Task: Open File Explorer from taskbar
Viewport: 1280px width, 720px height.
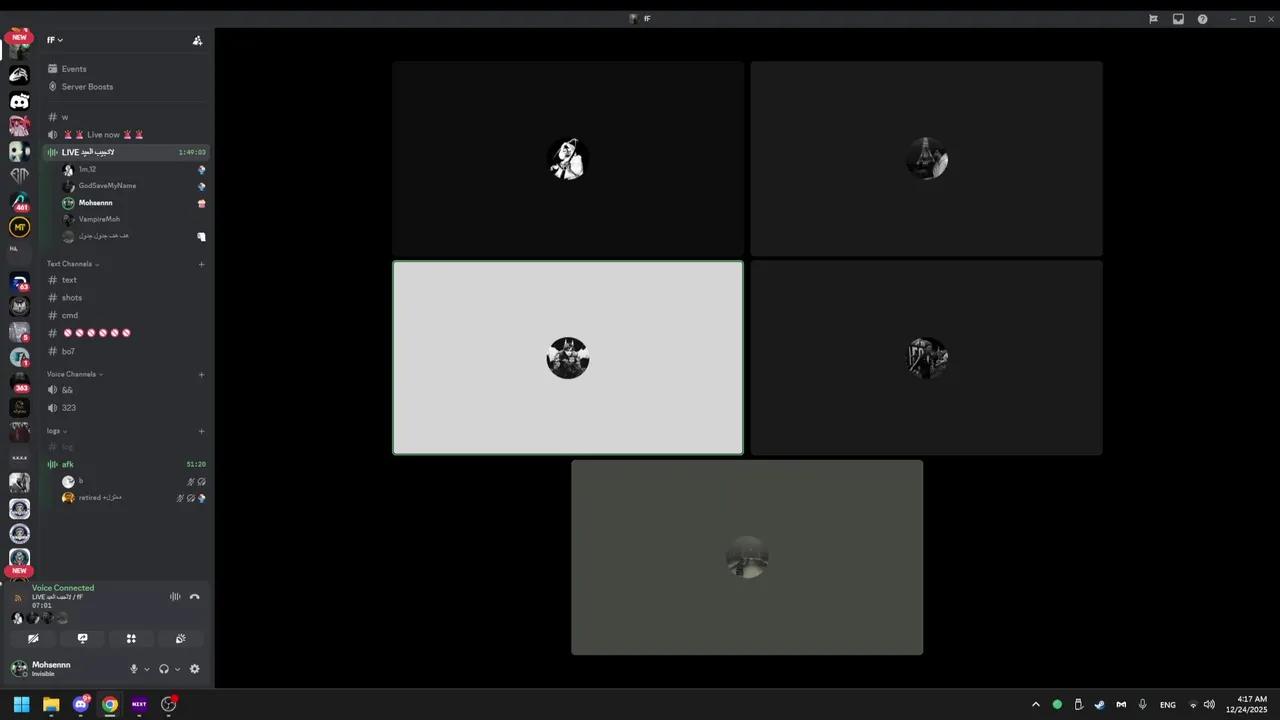Action: 51,704
